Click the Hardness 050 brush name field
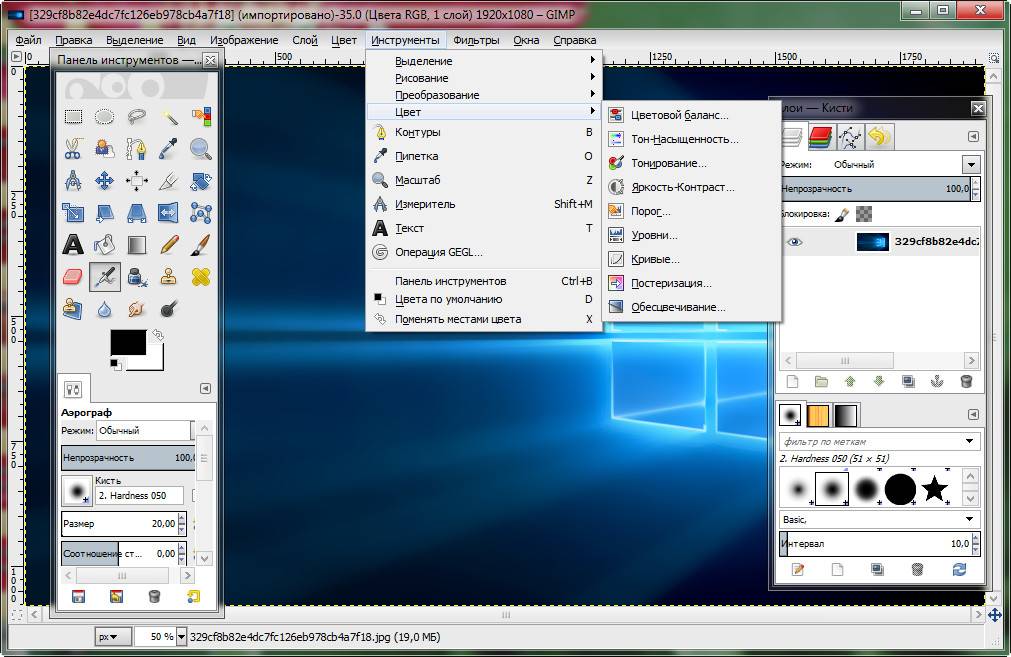 (139, 495)
